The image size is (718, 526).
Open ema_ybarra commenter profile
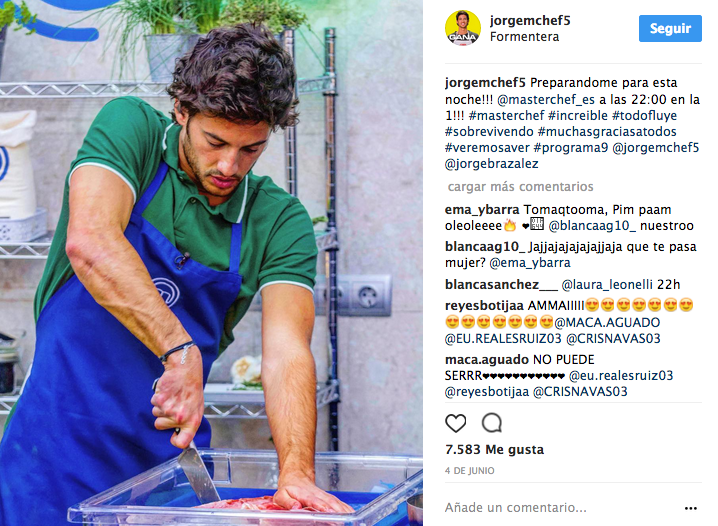click(482, 210)
